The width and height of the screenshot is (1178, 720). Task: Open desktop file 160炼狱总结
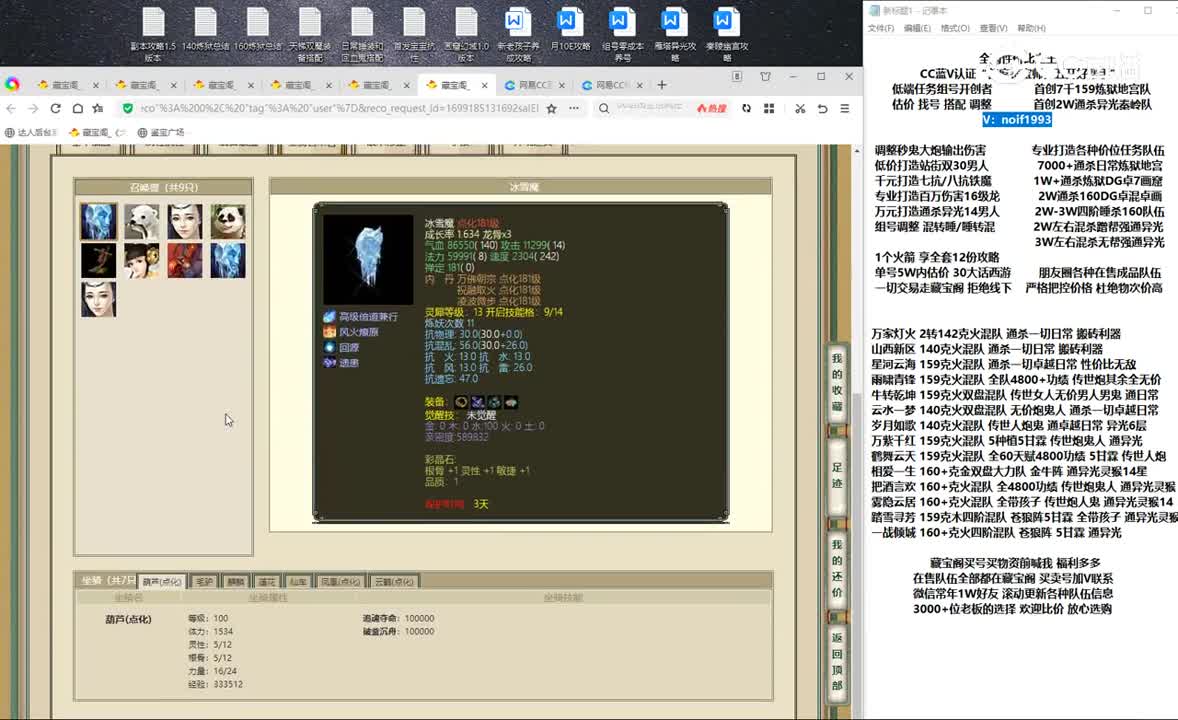tap(258, 30)
